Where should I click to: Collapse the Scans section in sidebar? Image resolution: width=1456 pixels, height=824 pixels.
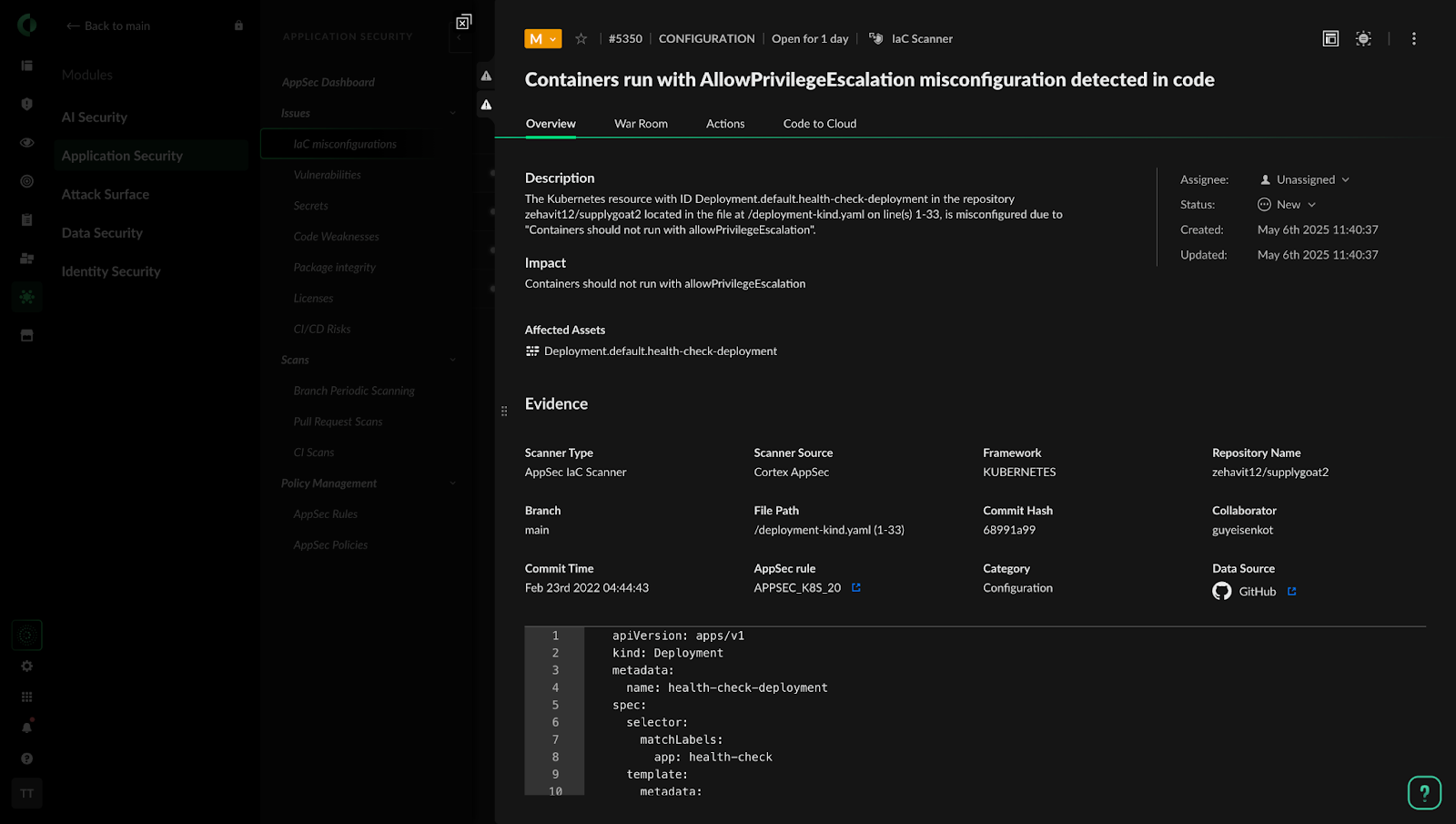pyautogui.click(x=452, y=360)
